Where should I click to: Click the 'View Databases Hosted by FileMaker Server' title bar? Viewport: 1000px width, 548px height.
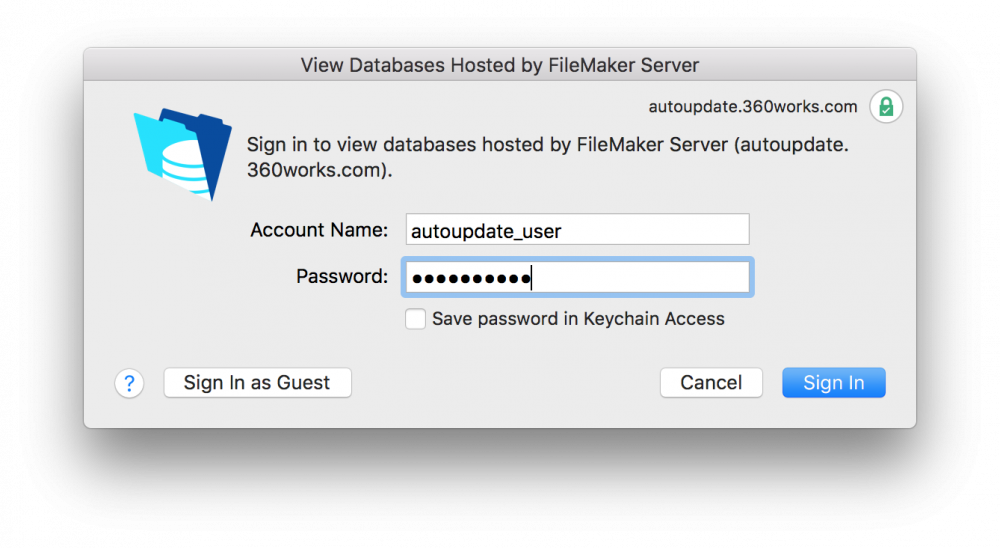pyautogui.click(x=499, y=65)
